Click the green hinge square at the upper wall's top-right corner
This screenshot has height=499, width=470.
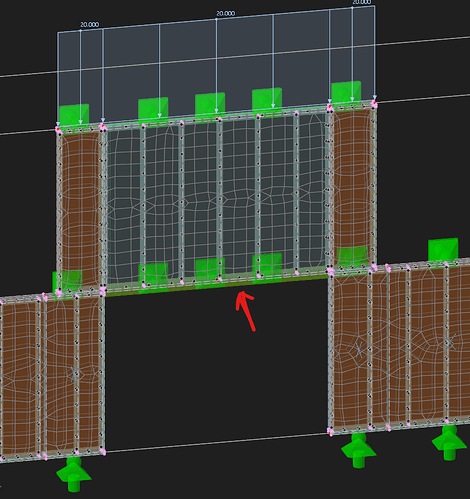(x=346, y=92)
